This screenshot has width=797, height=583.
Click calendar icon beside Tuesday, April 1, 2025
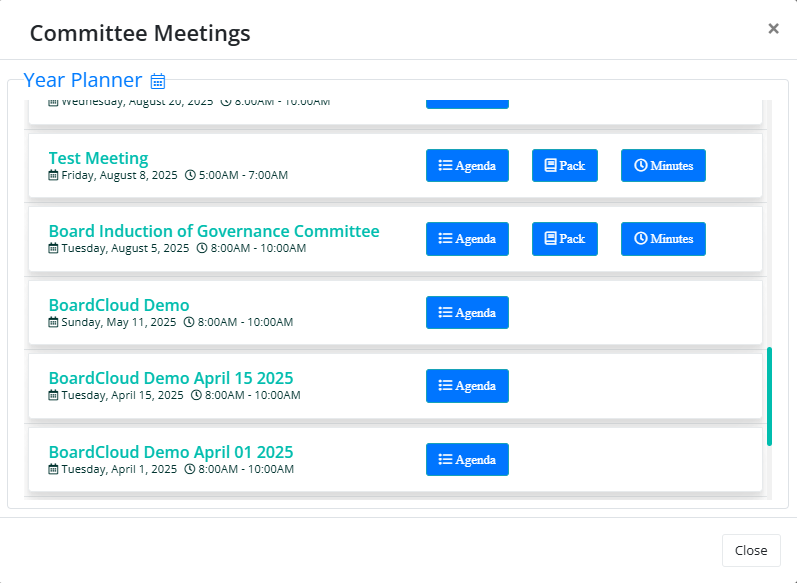coord(53,469)
